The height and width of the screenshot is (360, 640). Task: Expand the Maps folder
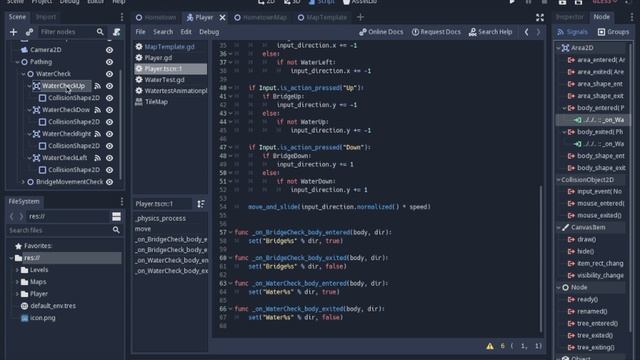point(17,282)
